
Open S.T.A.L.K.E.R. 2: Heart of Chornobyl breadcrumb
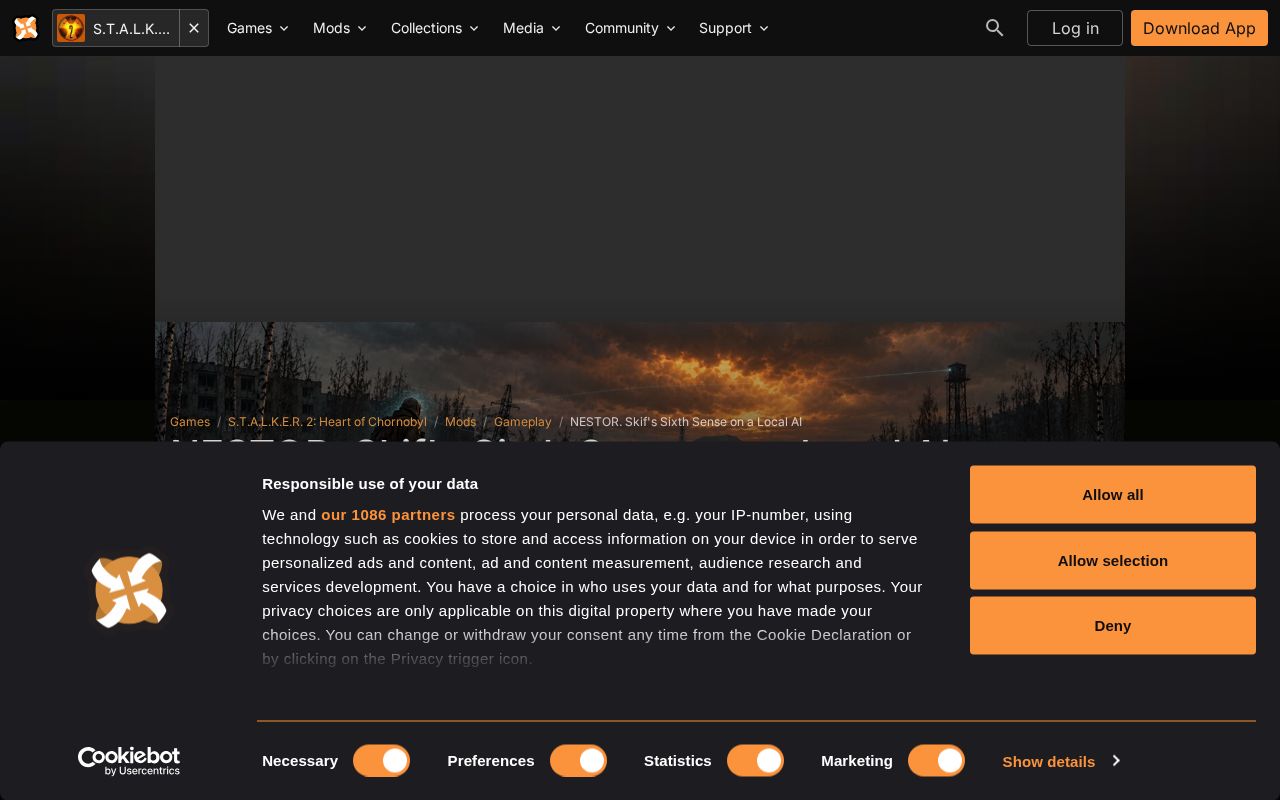[x=327, y=422]
